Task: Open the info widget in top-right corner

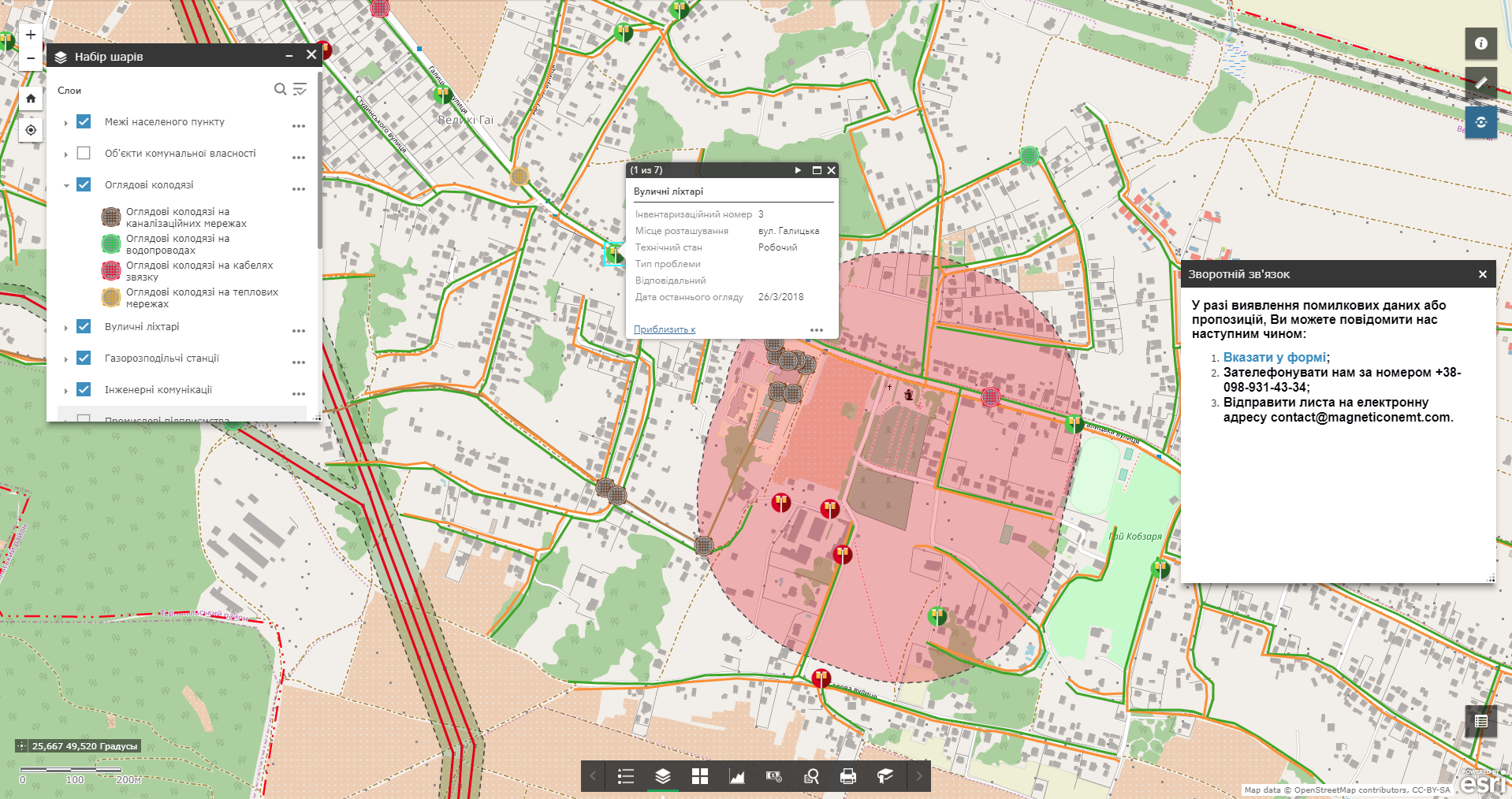Action: click(x=1481, y=43)
